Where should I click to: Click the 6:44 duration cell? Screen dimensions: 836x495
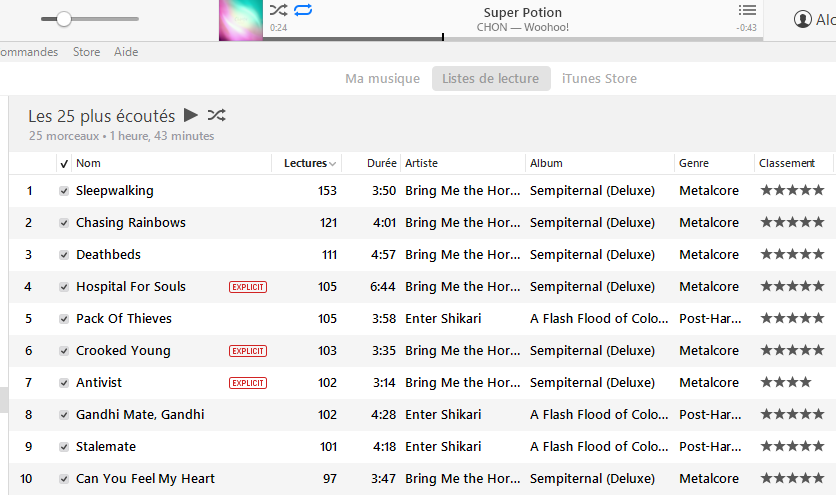tap(383, 287)
